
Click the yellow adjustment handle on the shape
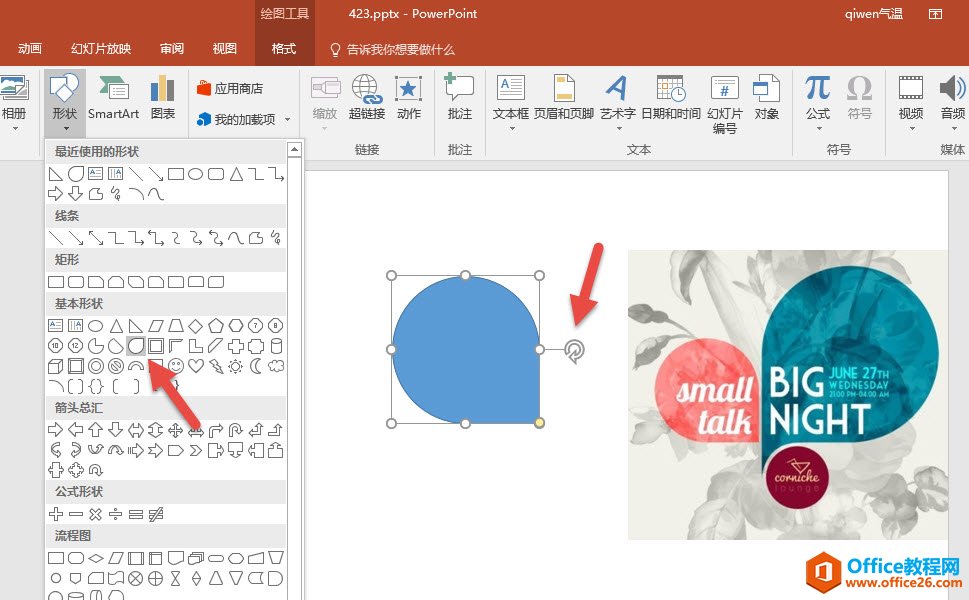pos(540,423)
